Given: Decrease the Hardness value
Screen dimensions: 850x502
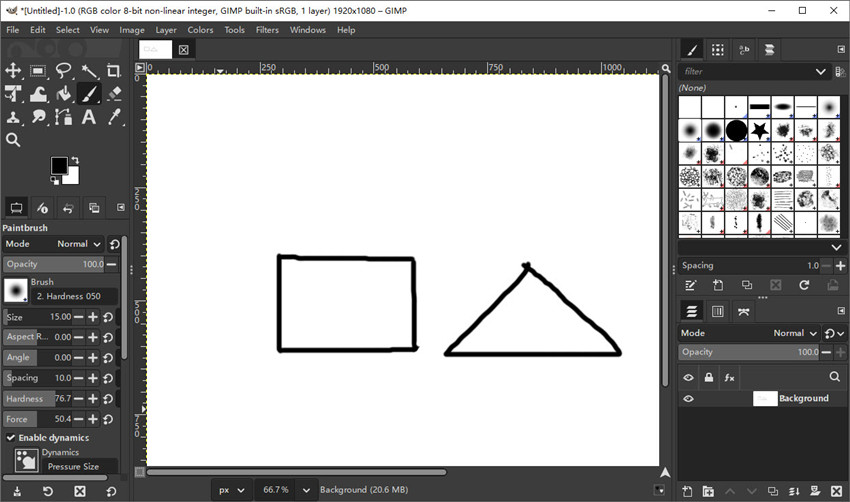Looking at the screenshot, I should coord(79,398).
